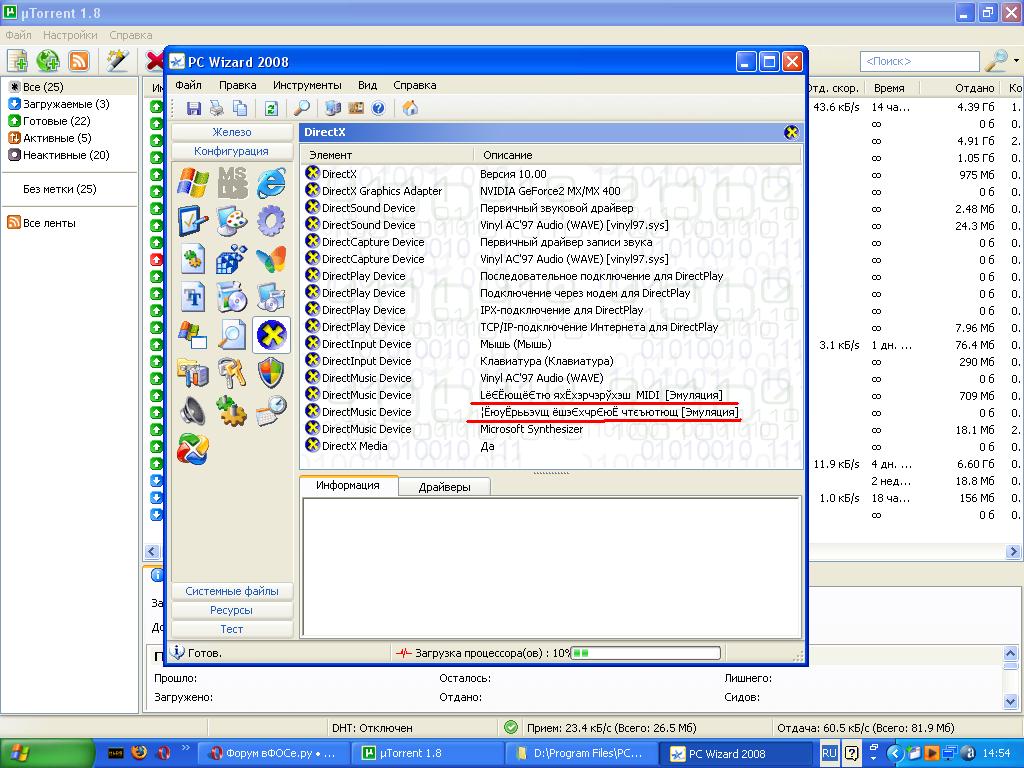
Task: Click the Save icon in PC Wizard toolbar
Action: pos(194,108)
